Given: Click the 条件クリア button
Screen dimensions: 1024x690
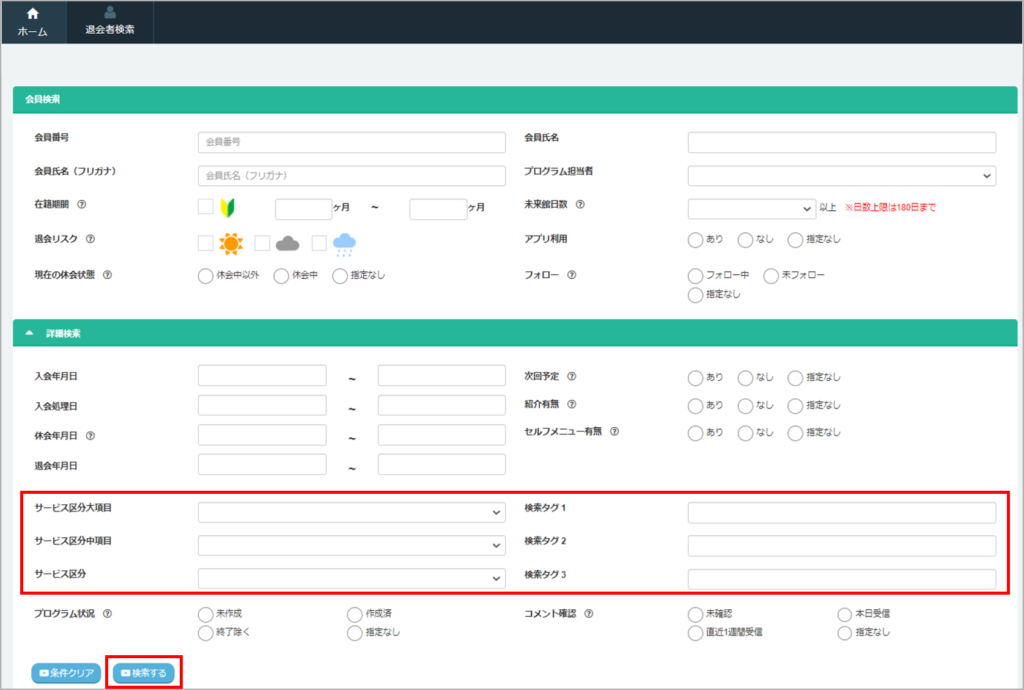Looking at the screenshot, I should click(x=67, y=673).
